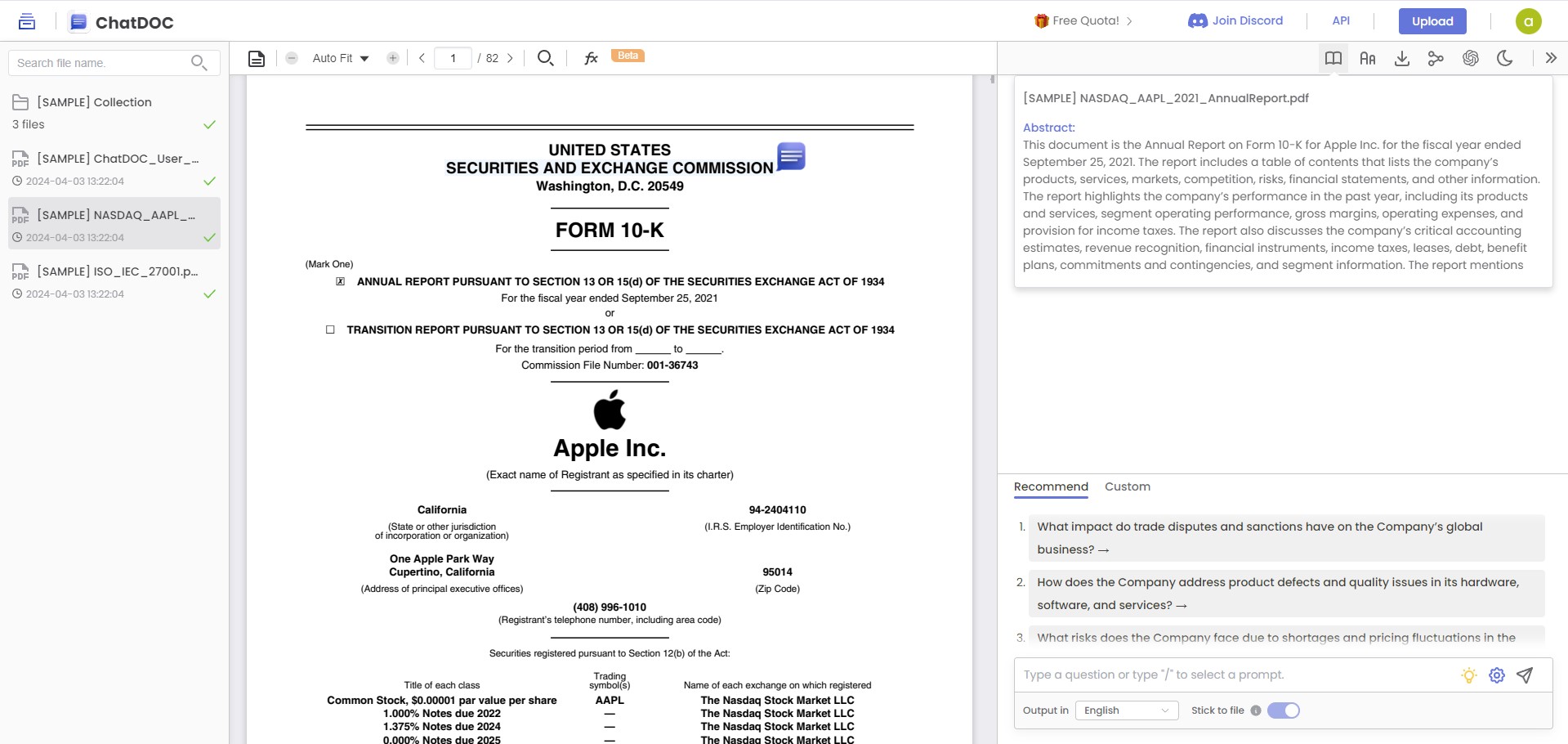Click the share icon in the chat toolbar
This screenshot has width=1568, height=744.
click(1436, 58)
